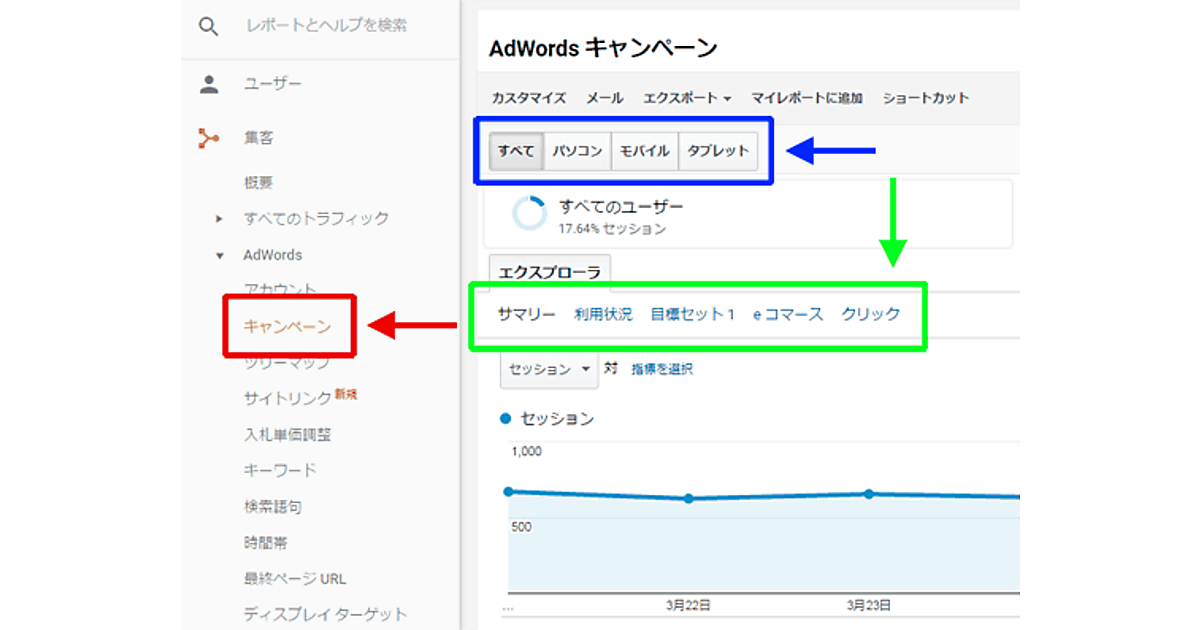Click カスタマイズ in the toolbar
The width and height of the screenshot is (1200, 630).
tap(529, 98)
